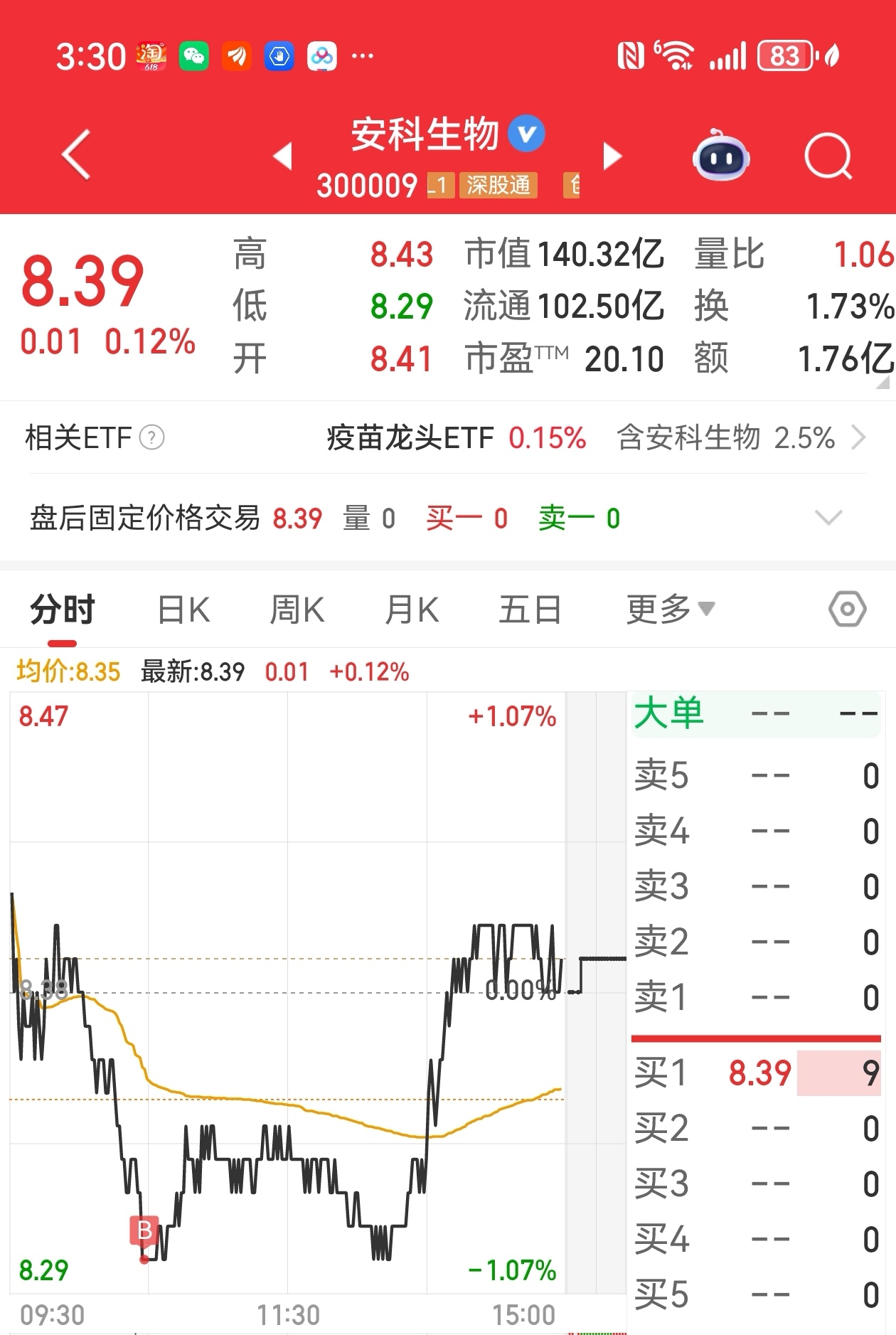The image size is (896, 1335).
Task: Tap the current price 8.39 large text
Action: click(82, 282)
